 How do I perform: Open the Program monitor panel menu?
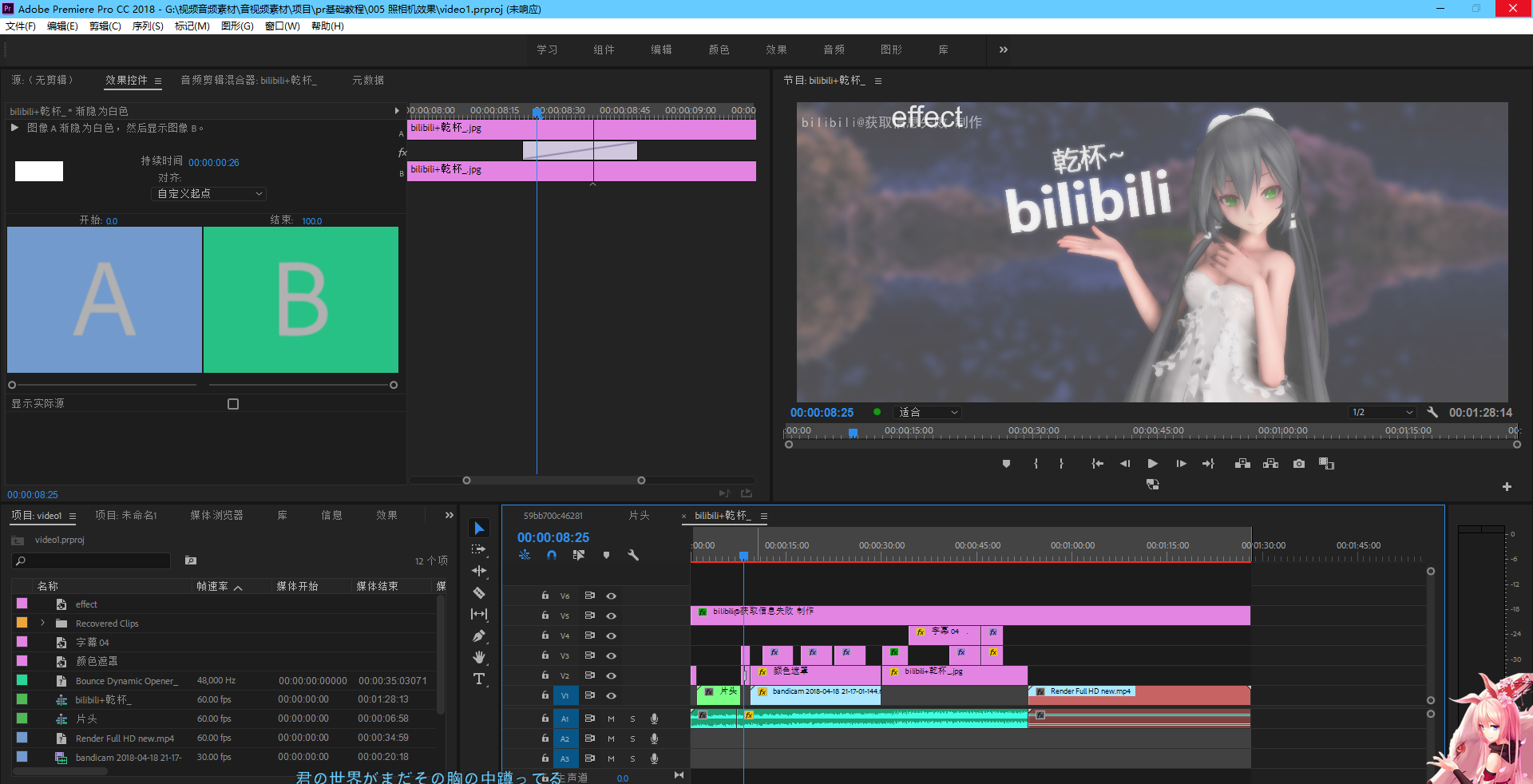[878, 81]
